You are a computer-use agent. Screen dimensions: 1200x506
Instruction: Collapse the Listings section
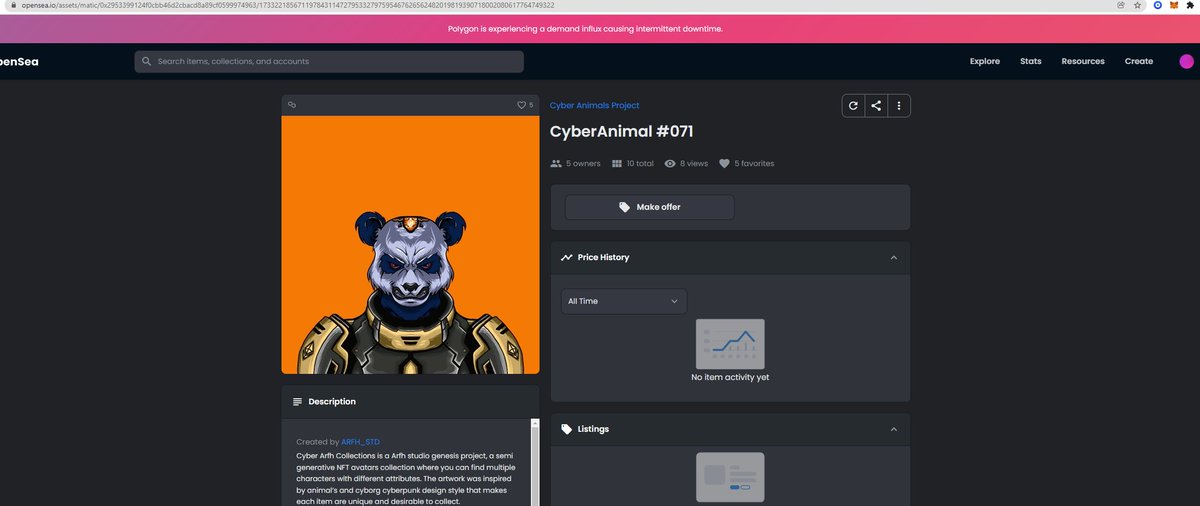click(x=895, y=429)
